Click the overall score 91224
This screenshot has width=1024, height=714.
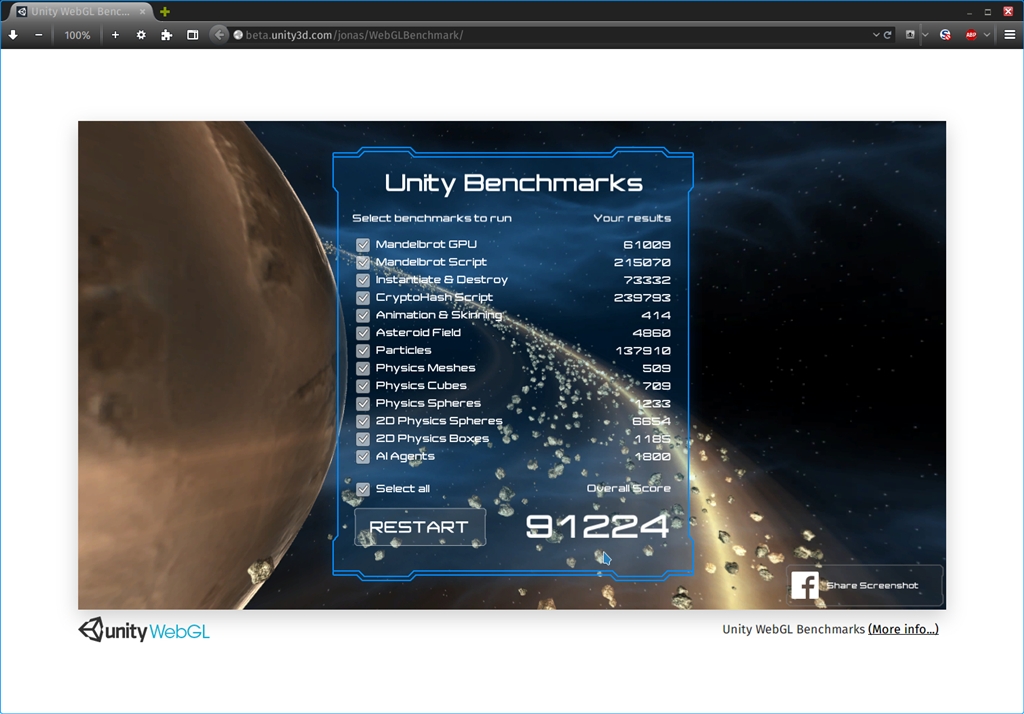[x=598, y=526]
